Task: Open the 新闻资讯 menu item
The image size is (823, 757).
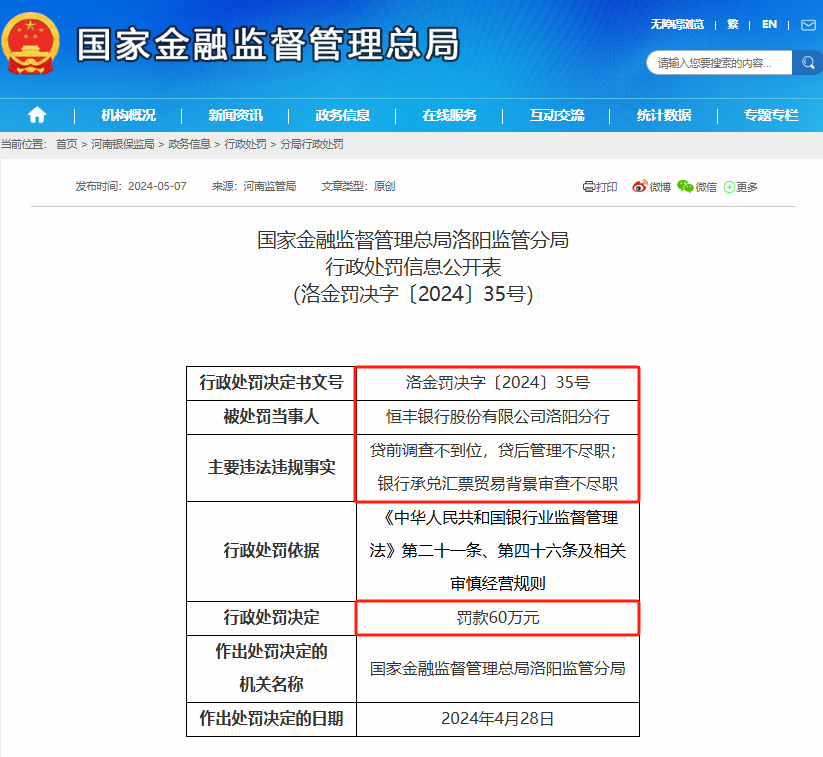Action: point(235,115)
